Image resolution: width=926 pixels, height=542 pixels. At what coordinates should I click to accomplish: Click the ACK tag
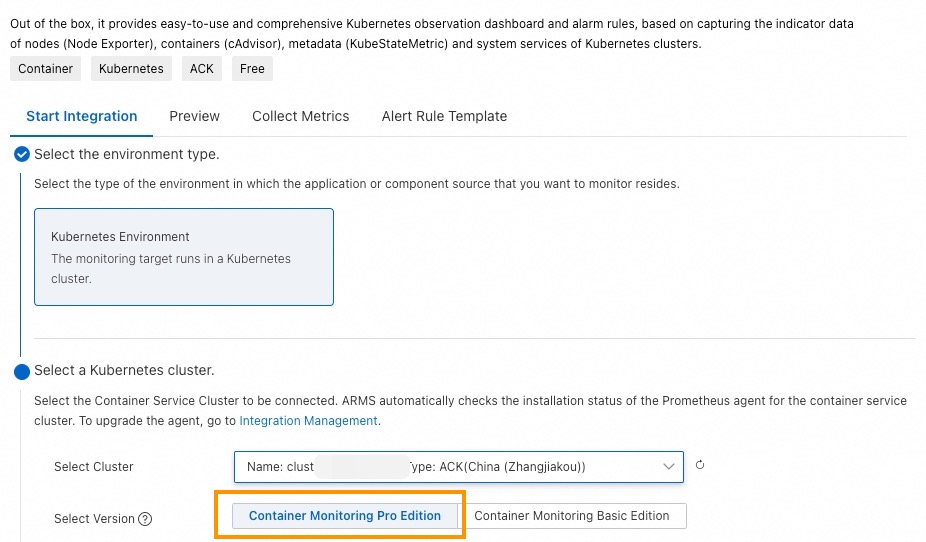[201, 69]
